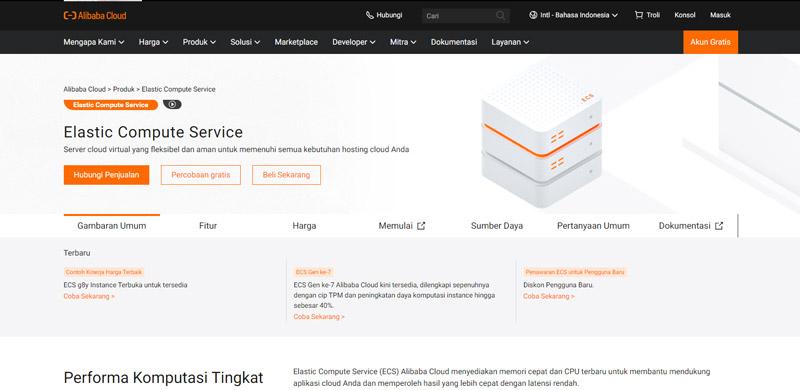Click the ECS server cube illustration

pos(541,135)
